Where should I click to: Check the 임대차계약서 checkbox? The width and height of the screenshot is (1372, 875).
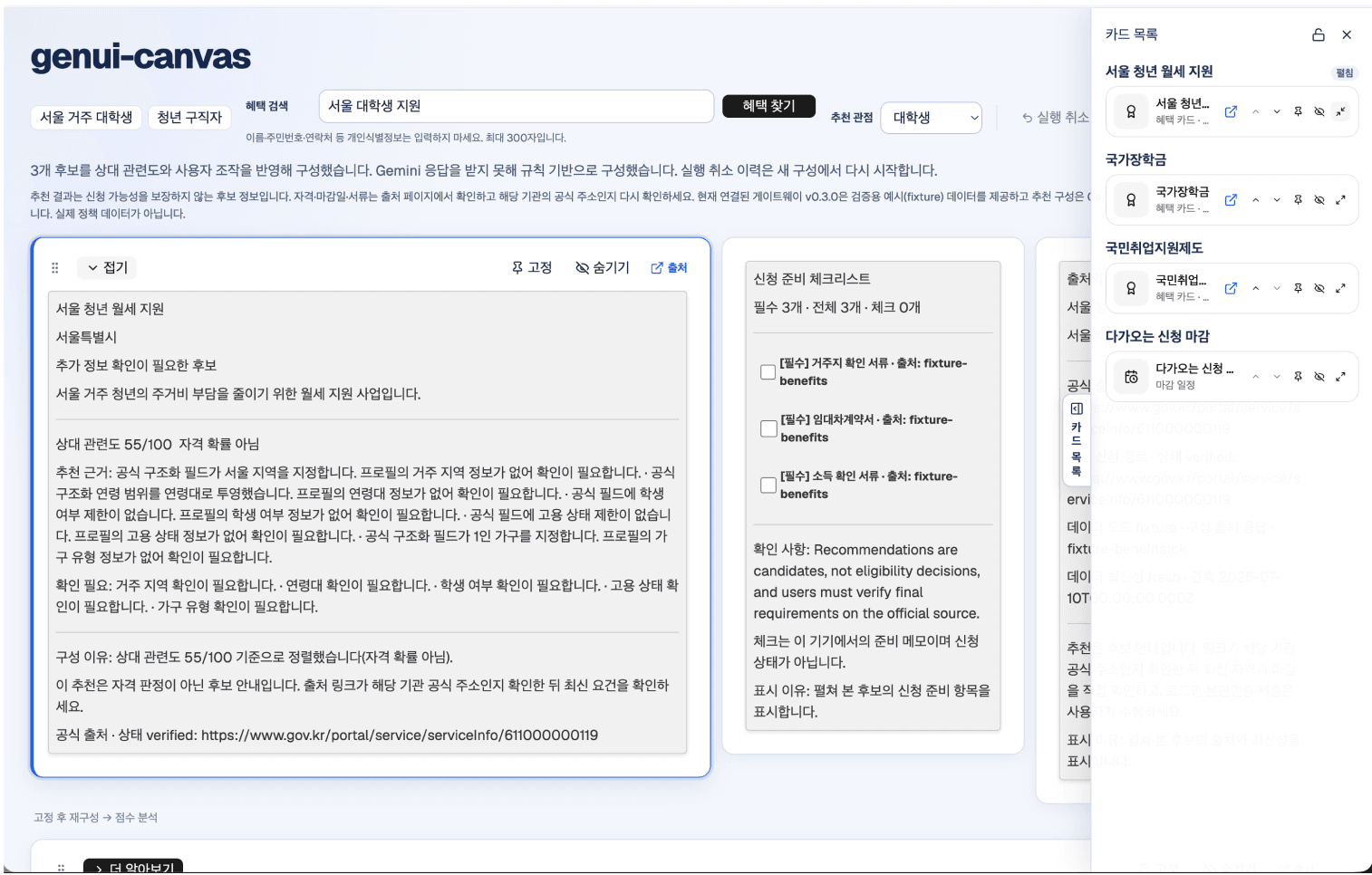coord(768,428)
